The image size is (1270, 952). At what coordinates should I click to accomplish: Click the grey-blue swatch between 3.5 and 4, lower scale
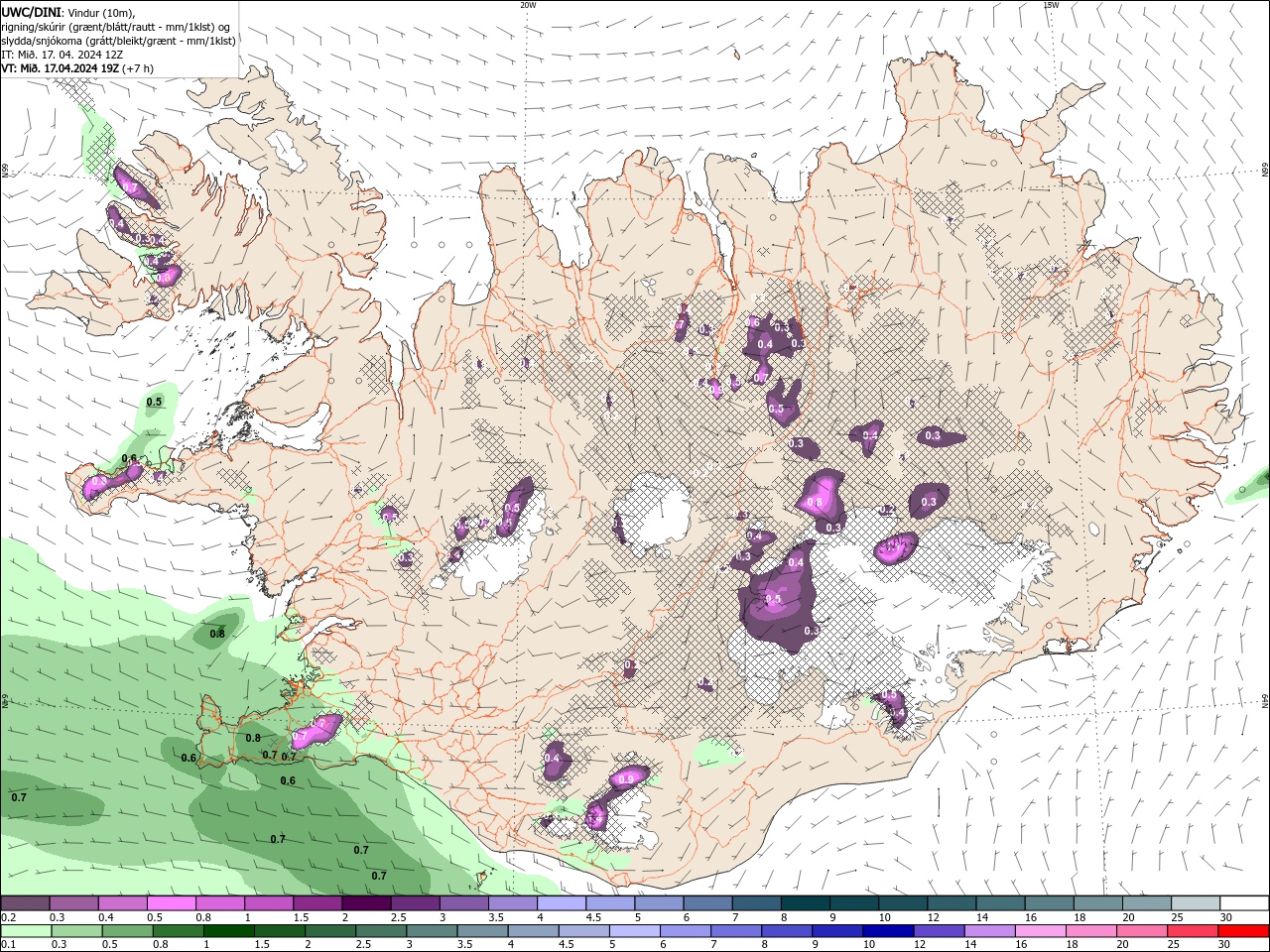pyautogui.click(x=481, y=931)
